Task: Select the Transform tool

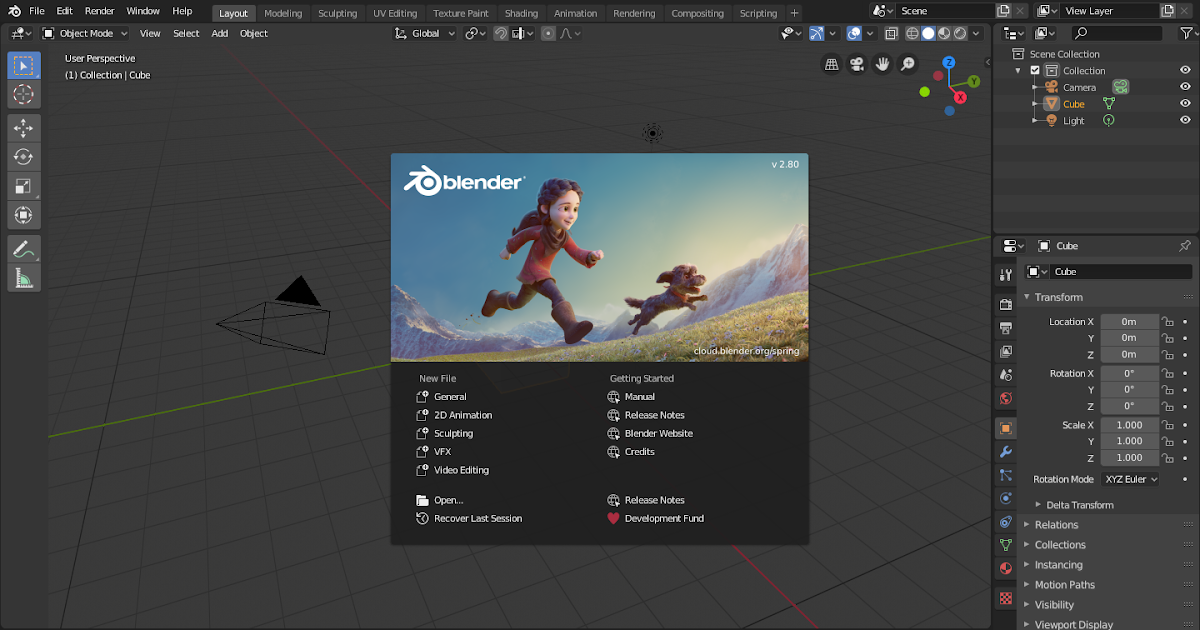Action: (24, 215)
